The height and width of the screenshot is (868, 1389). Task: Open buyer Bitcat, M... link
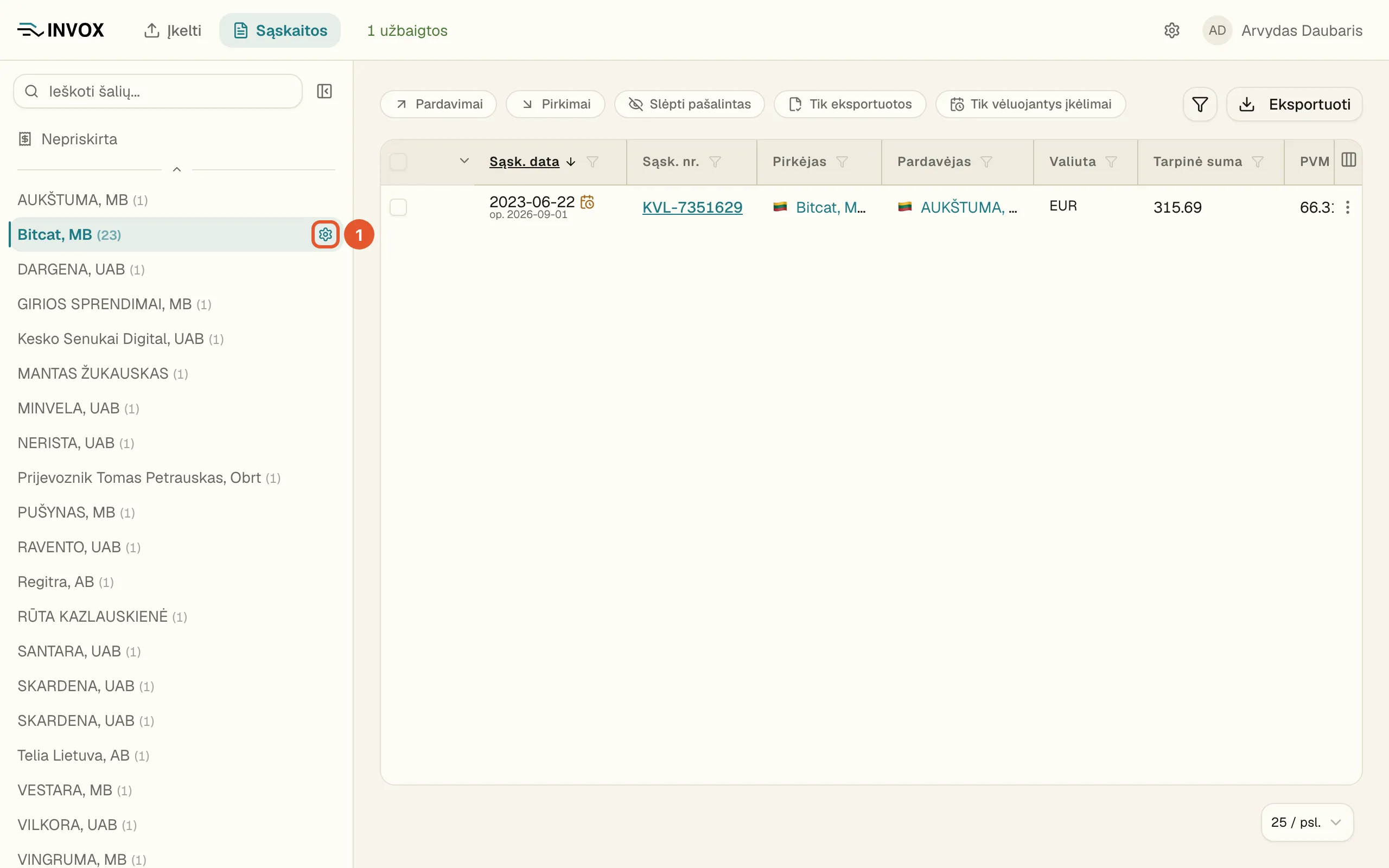click(x=831, y=207)
